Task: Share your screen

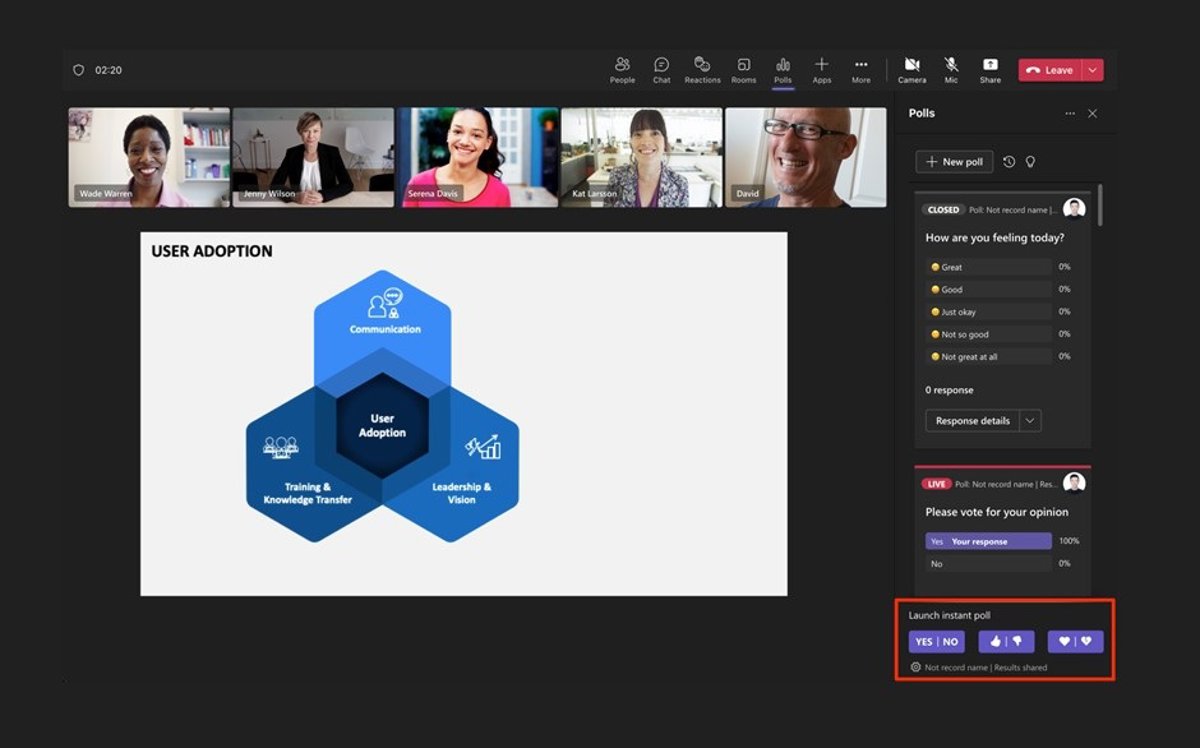Action: click(x=989, y=69)
